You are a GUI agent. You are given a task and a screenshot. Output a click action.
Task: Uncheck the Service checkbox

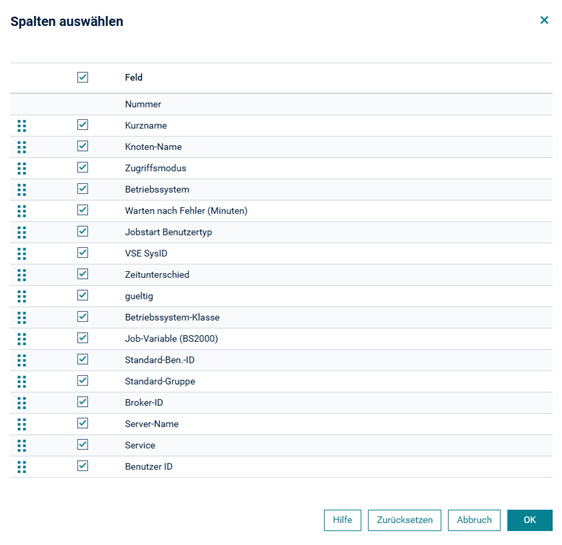[x=82, y=444]
